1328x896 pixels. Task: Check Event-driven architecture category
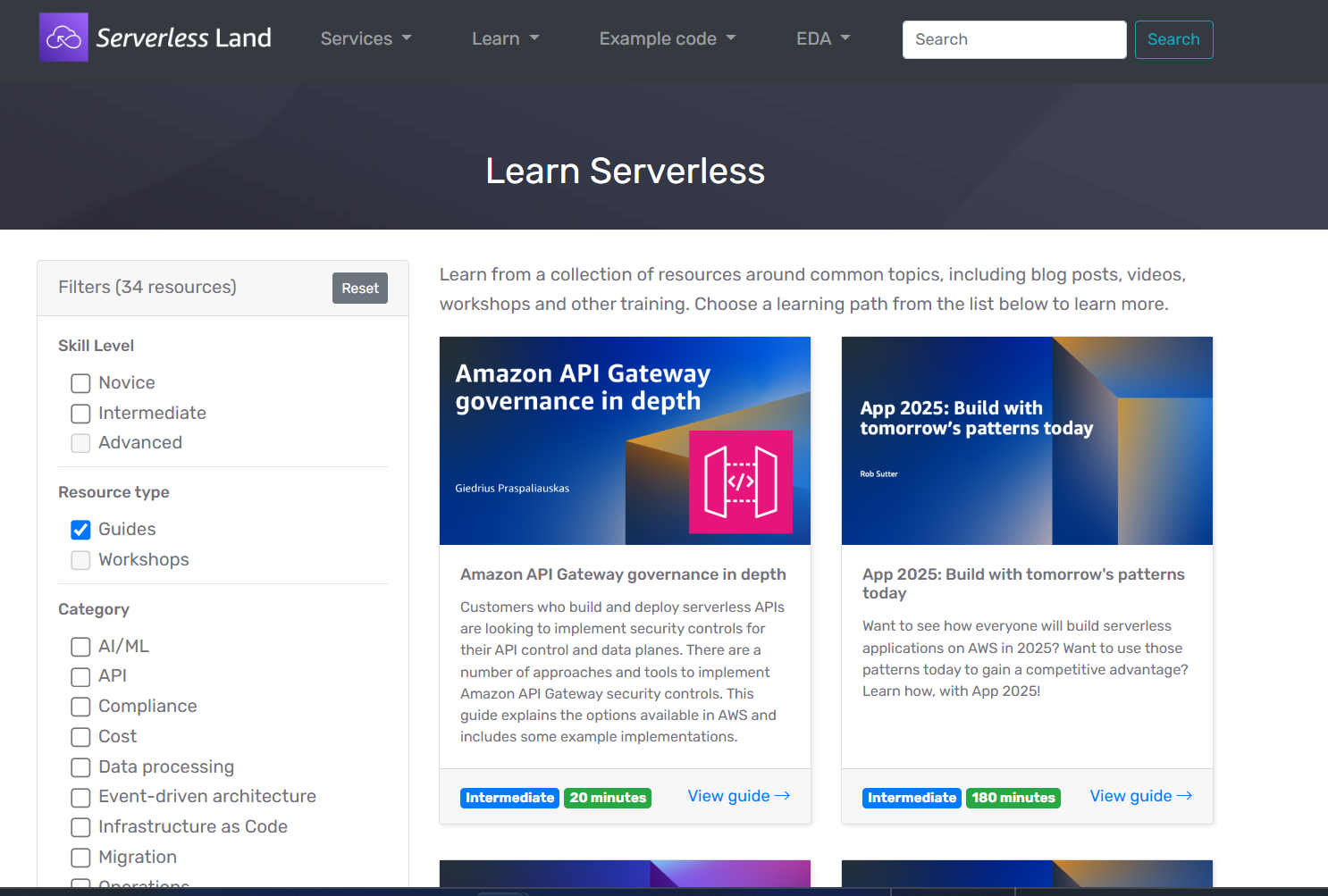click(80, 797)
